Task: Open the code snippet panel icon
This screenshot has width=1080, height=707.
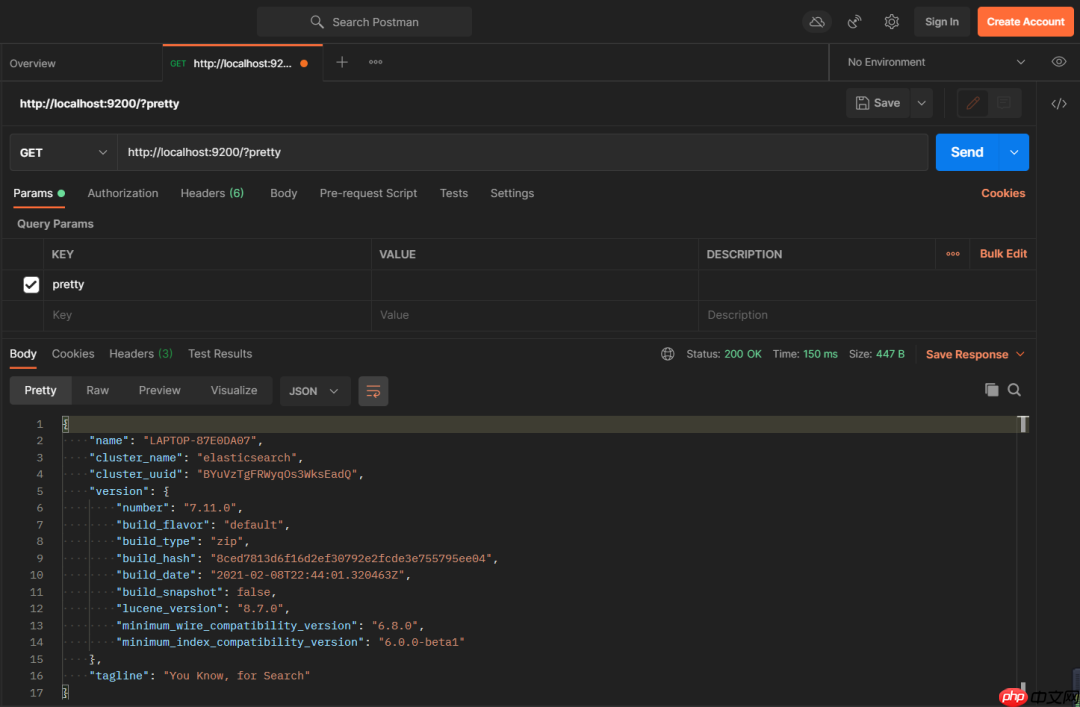Action: coord(1058,103)
